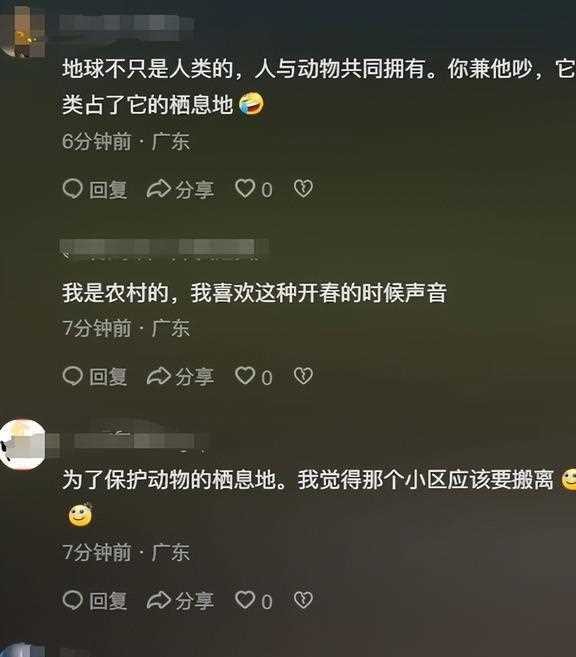Dislike the 我是农村的 comment
Image resolution: width=576 pixels, height=657 pixels.
303,376
